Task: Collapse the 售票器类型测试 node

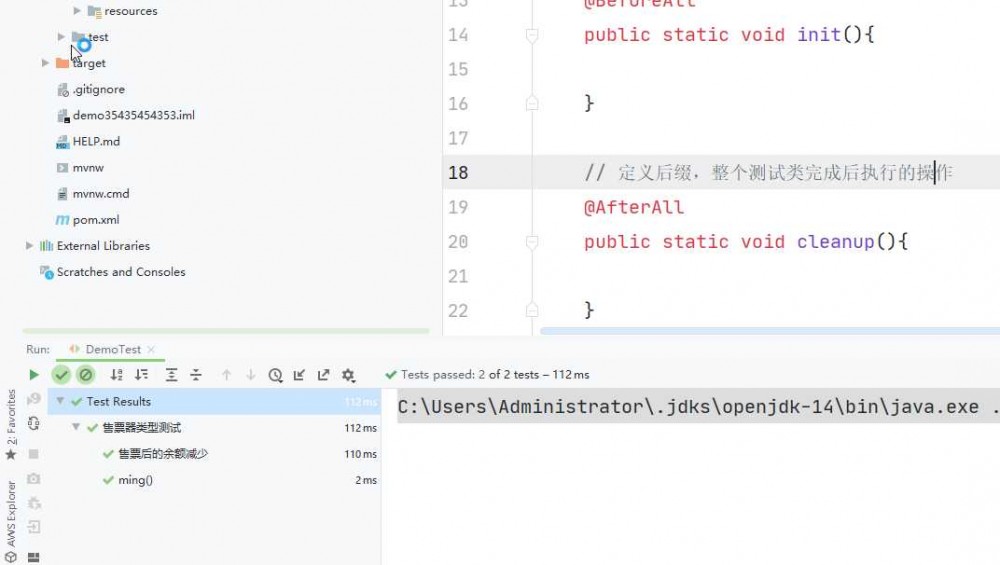Action: click(x=76, y=427)
